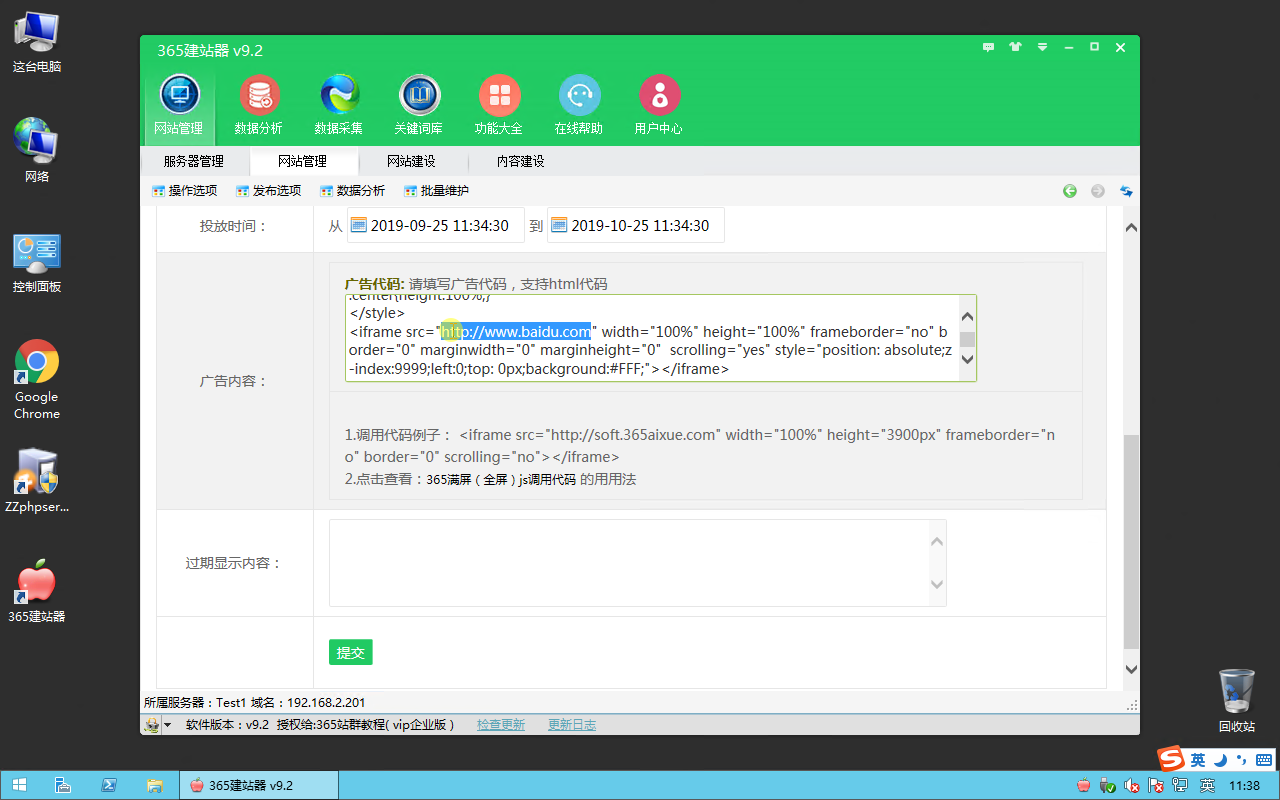Open the start-date calendar picker icon
1280x800 pixels.
coord(359,225)
